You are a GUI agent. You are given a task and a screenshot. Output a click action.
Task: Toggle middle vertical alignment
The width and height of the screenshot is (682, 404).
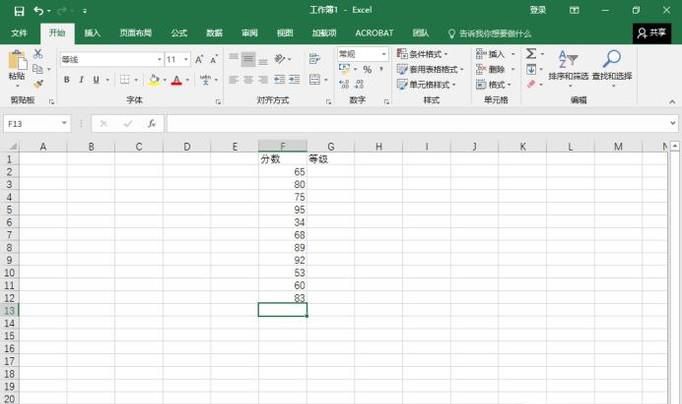[x=248, y=59]
